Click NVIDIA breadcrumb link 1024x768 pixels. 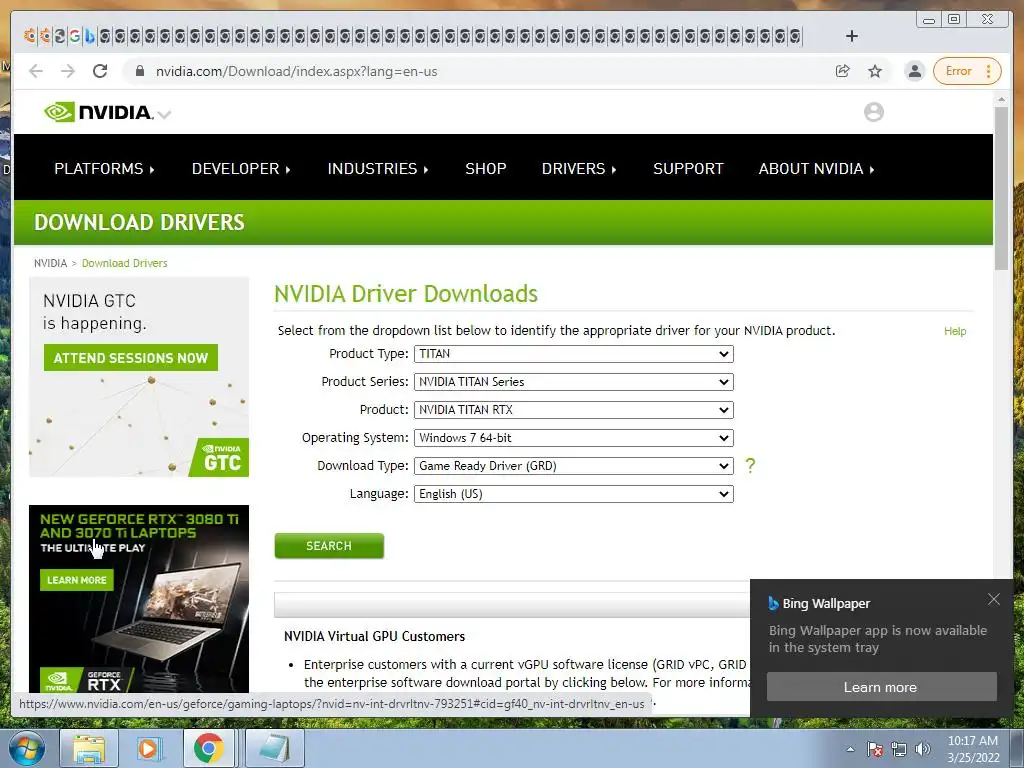click(x=50, y=263)
